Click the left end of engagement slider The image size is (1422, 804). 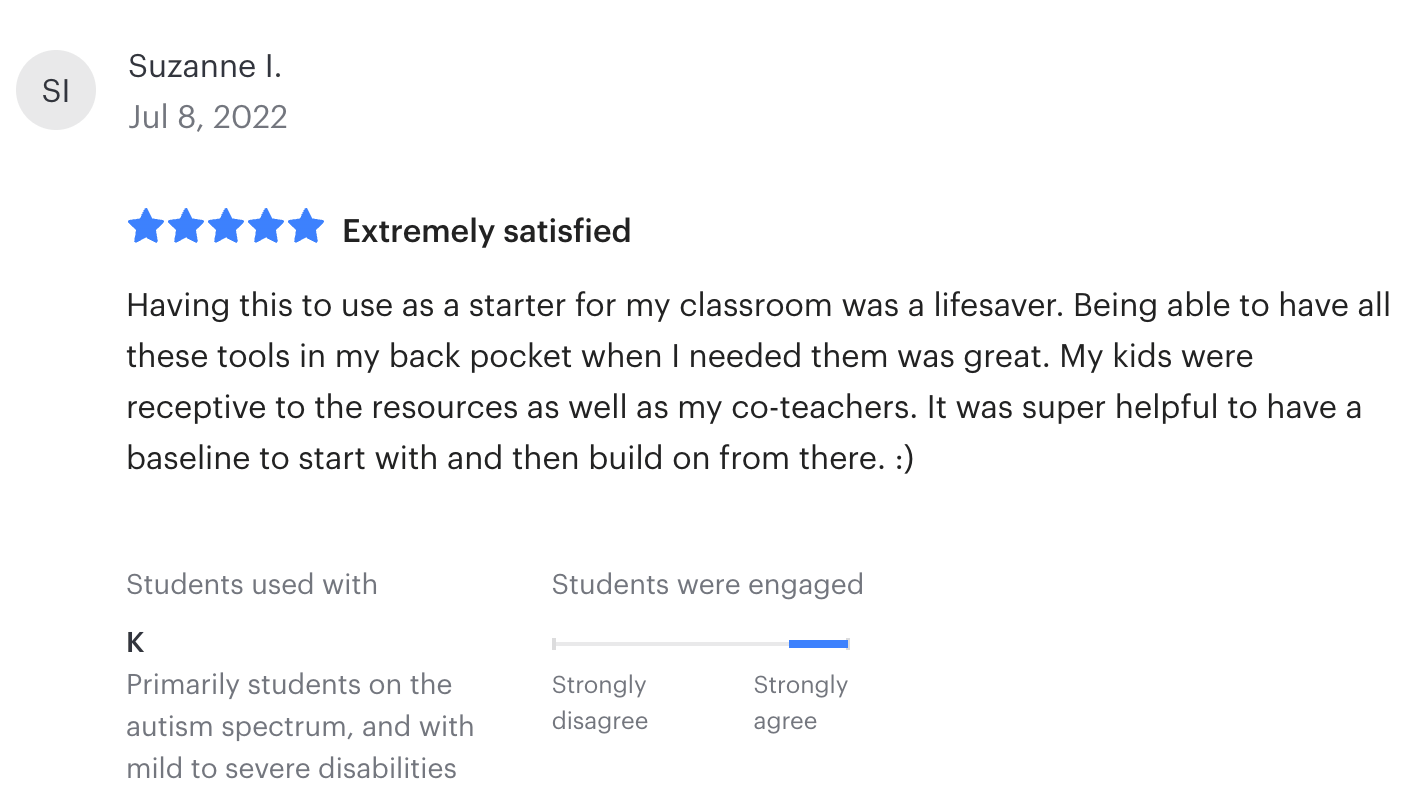[x=554, y=644]
